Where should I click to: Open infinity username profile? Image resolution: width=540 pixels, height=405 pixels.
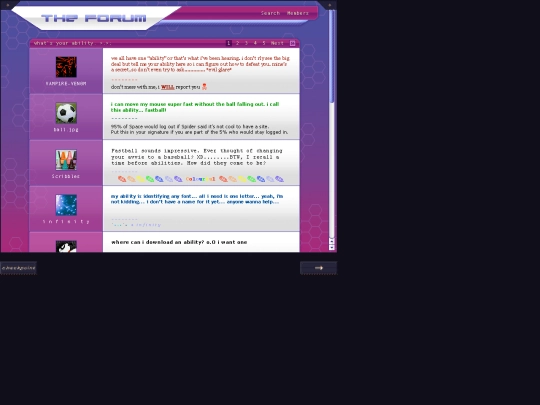pyautogui.click(x=66, y=222)
